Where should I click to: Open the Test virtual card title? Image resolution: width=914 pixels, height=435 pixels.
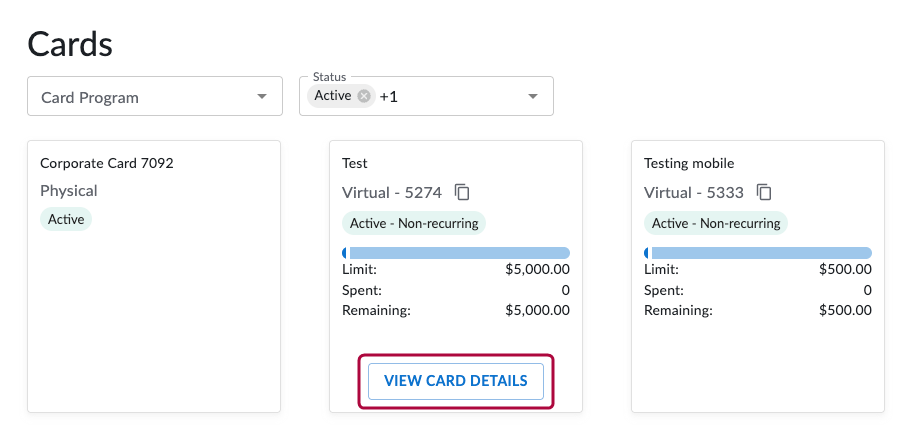(x=355, y=163)
